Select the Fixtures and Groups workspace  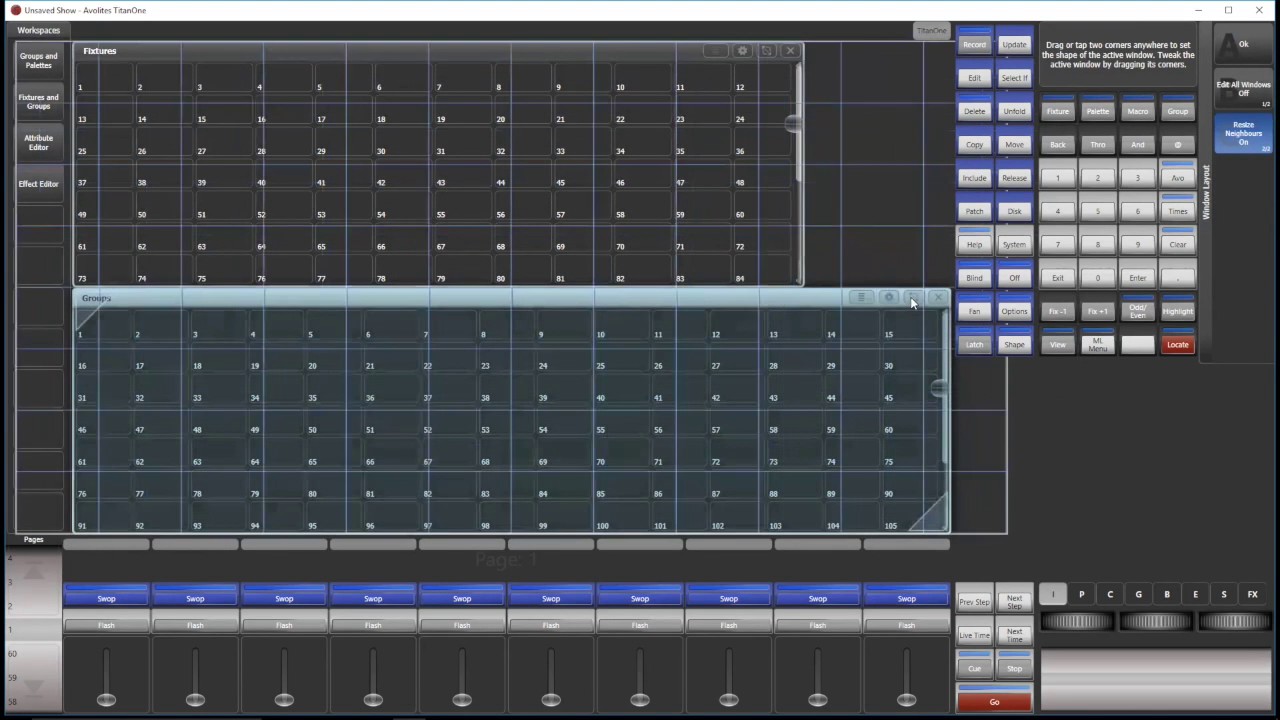pyautogui.click(x=38, y=102)
